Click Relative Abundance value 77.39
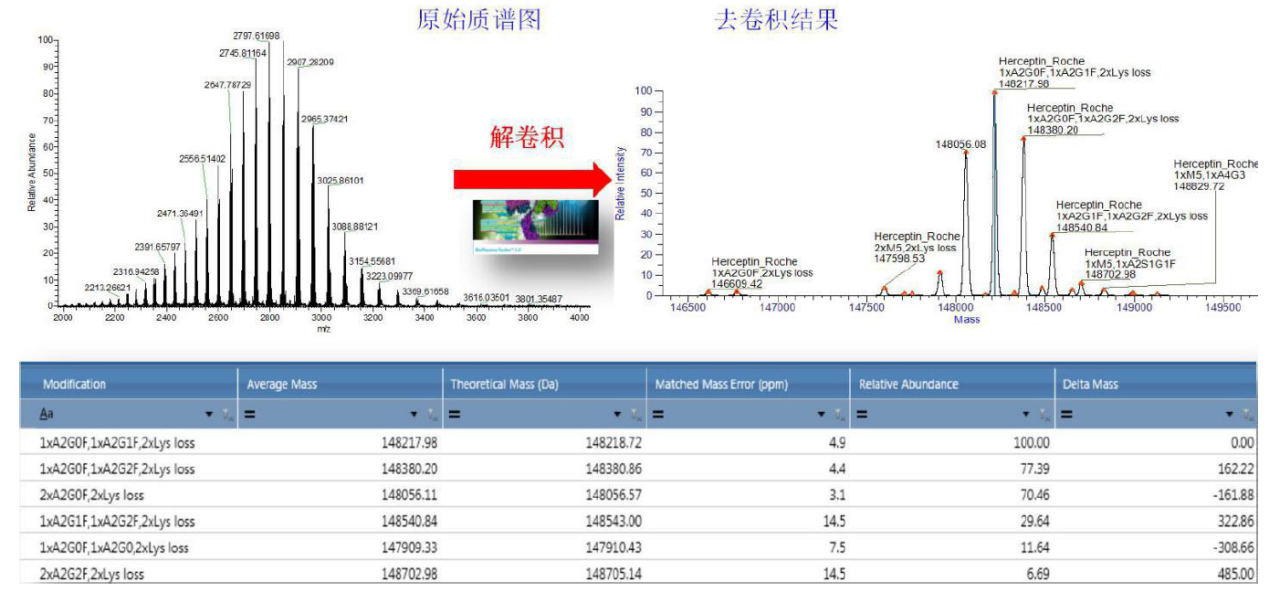 1035,469
